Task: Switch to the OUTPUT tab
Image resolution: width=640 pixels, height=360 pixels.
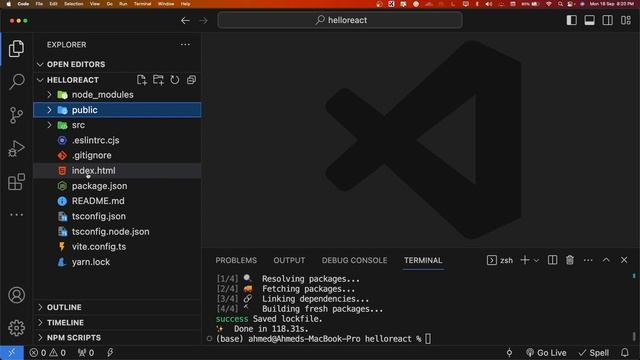Action: pyautogui.click(x=289, y=260)
